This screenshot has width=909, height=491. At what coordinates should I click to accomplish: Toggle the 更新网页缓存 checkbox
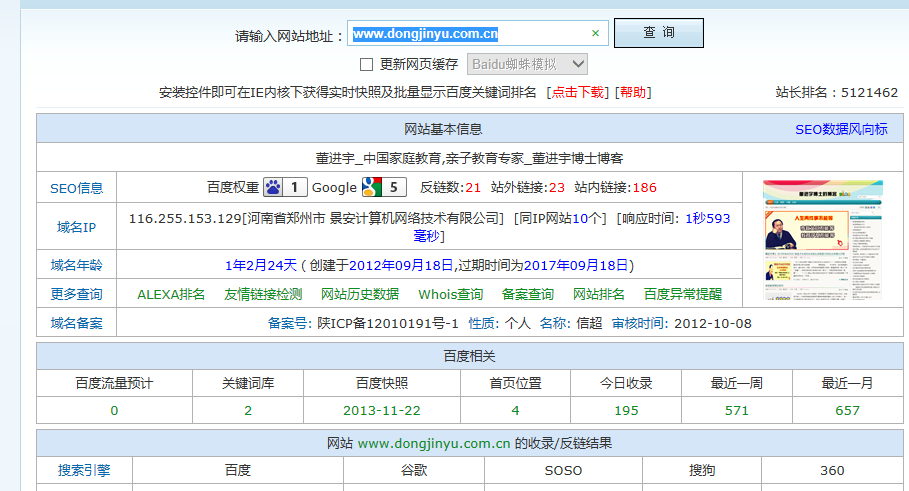366,64
